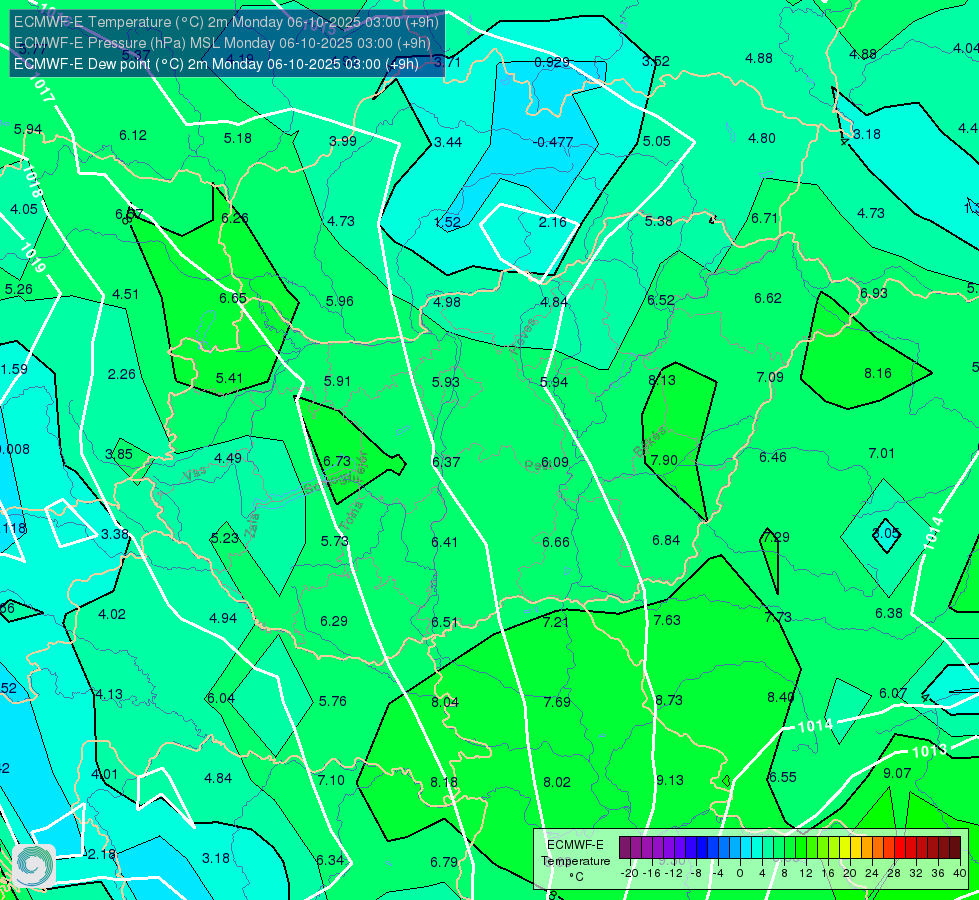Screen dimensions: 979x900
Task: Click the 5.91 temperature value
Action: pyautogui.click(x=337, y=381)
